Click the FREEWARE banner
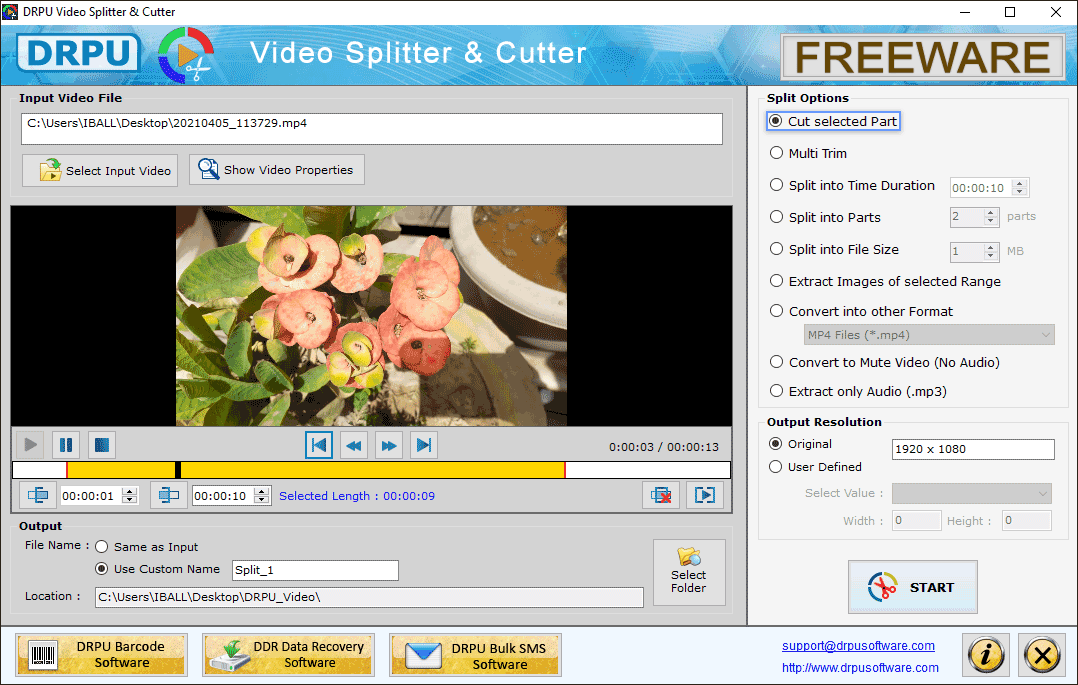 (x=923, y=56)
